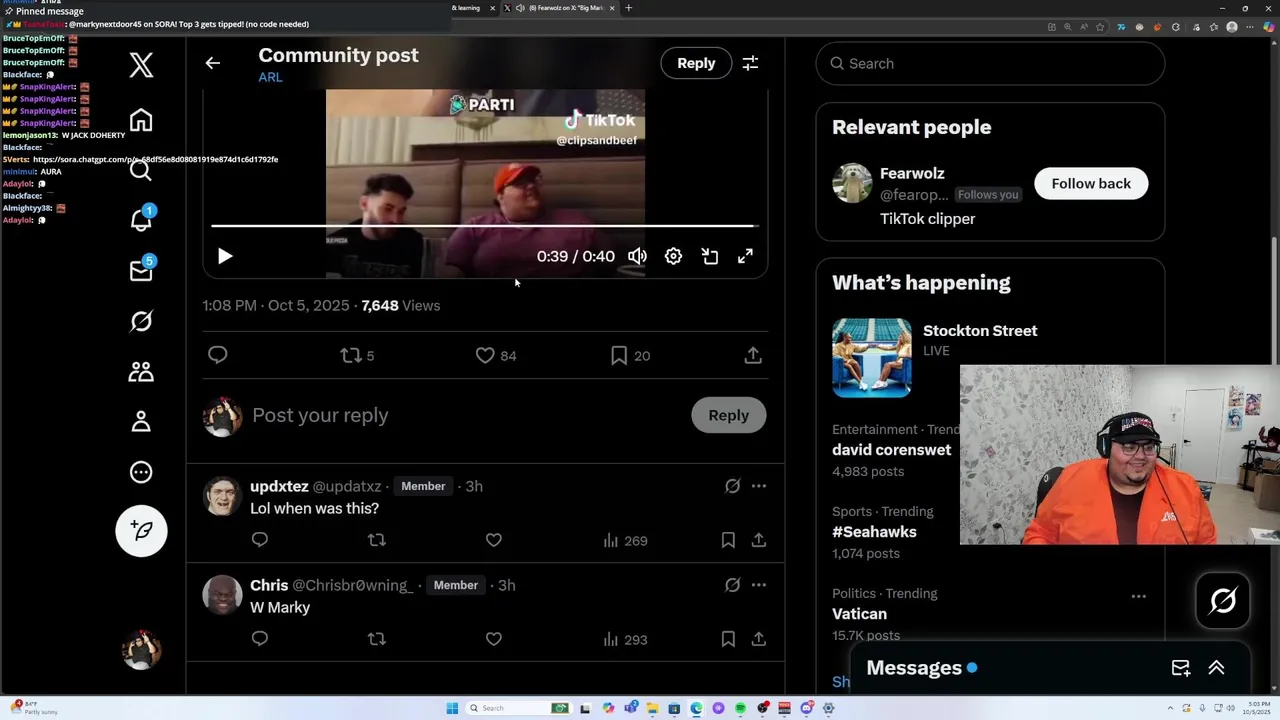The width and height of the screenshot is (1280, 720).
Task: Click the Reply button in the header
Action: pyautogui.click(x=696, y=63)
